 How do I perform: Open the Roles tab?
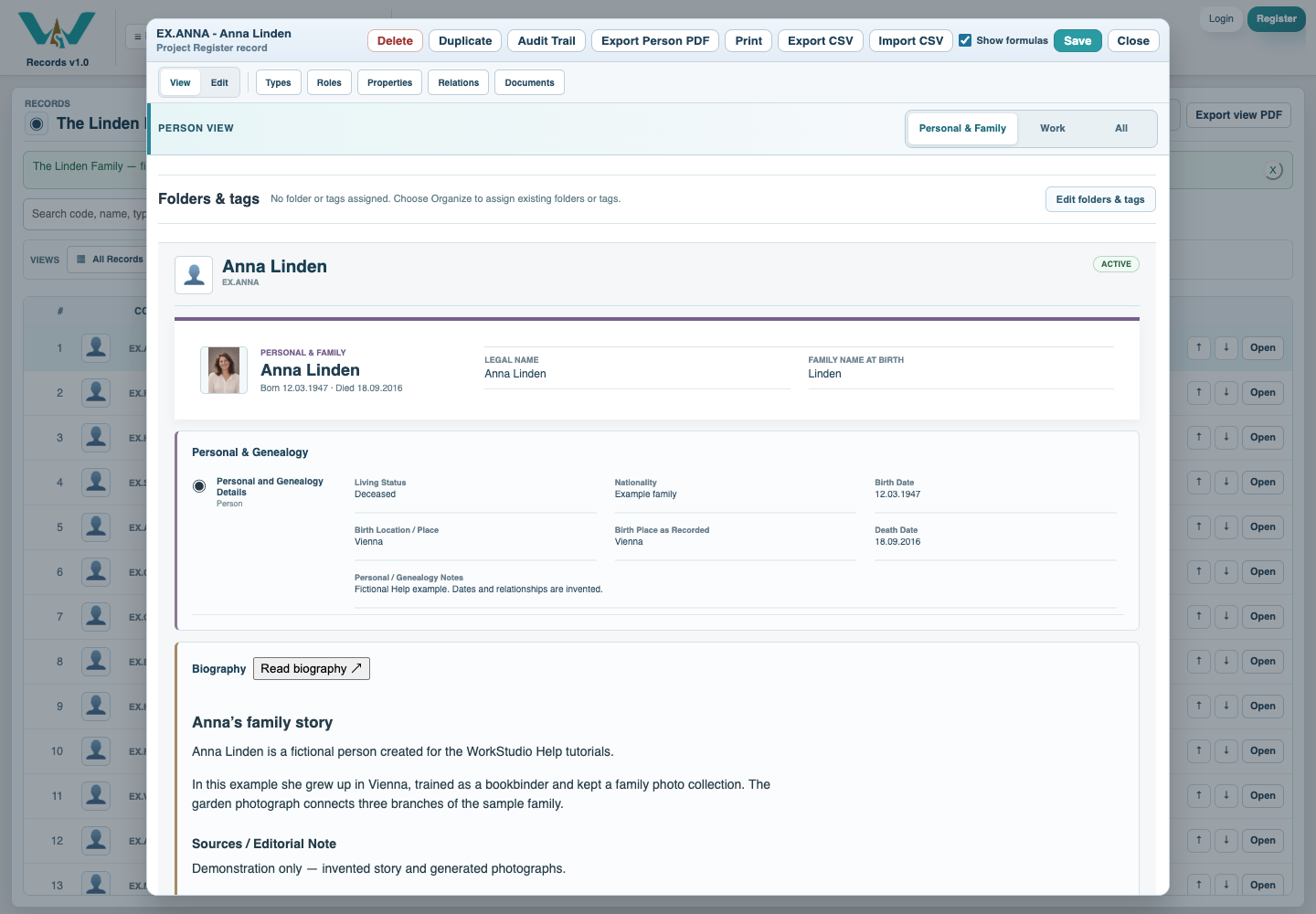[x=329, y=83]
